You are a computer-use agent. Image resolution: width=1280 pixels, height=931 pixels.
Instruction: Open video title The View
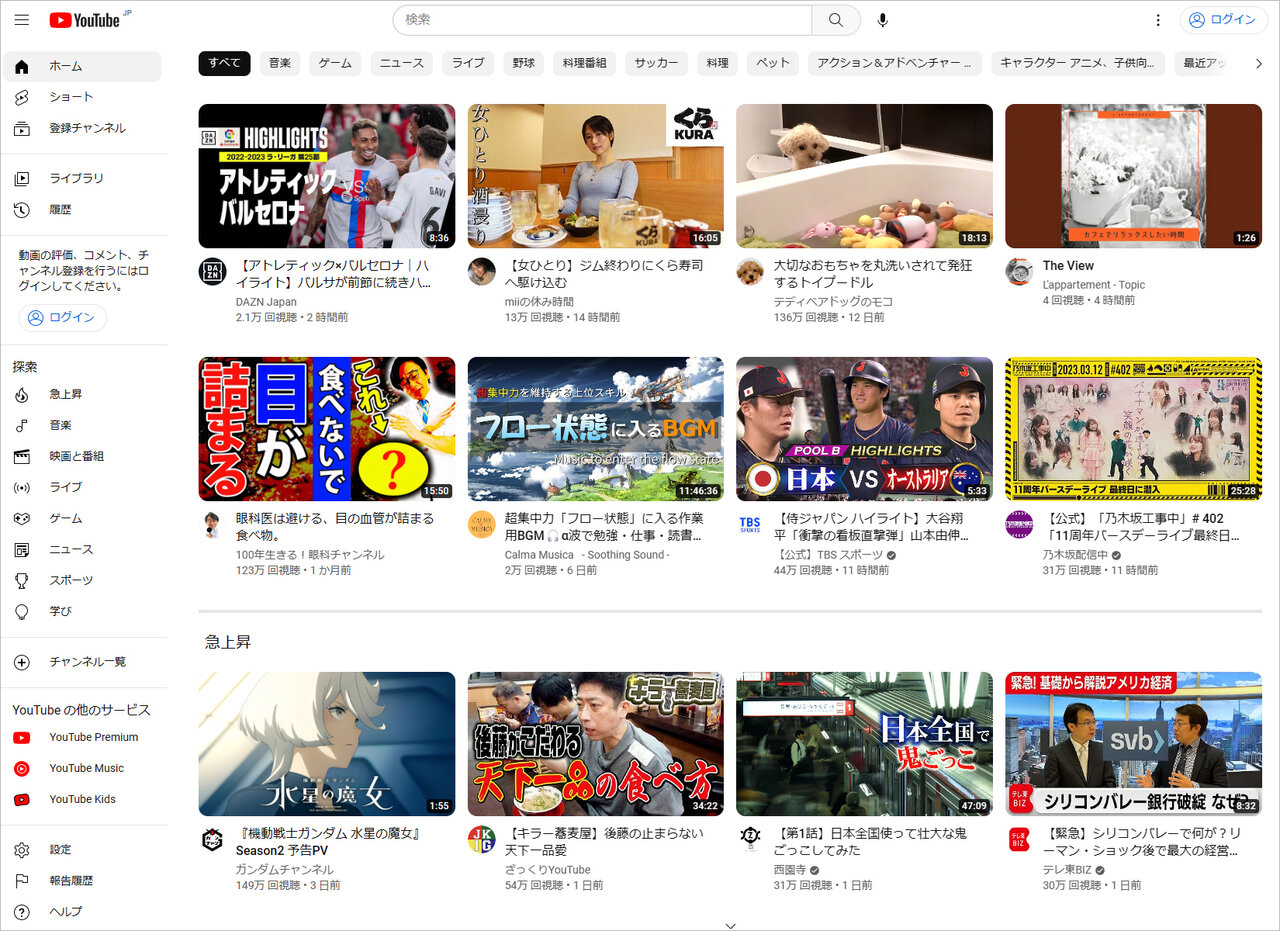point(1068,266)
